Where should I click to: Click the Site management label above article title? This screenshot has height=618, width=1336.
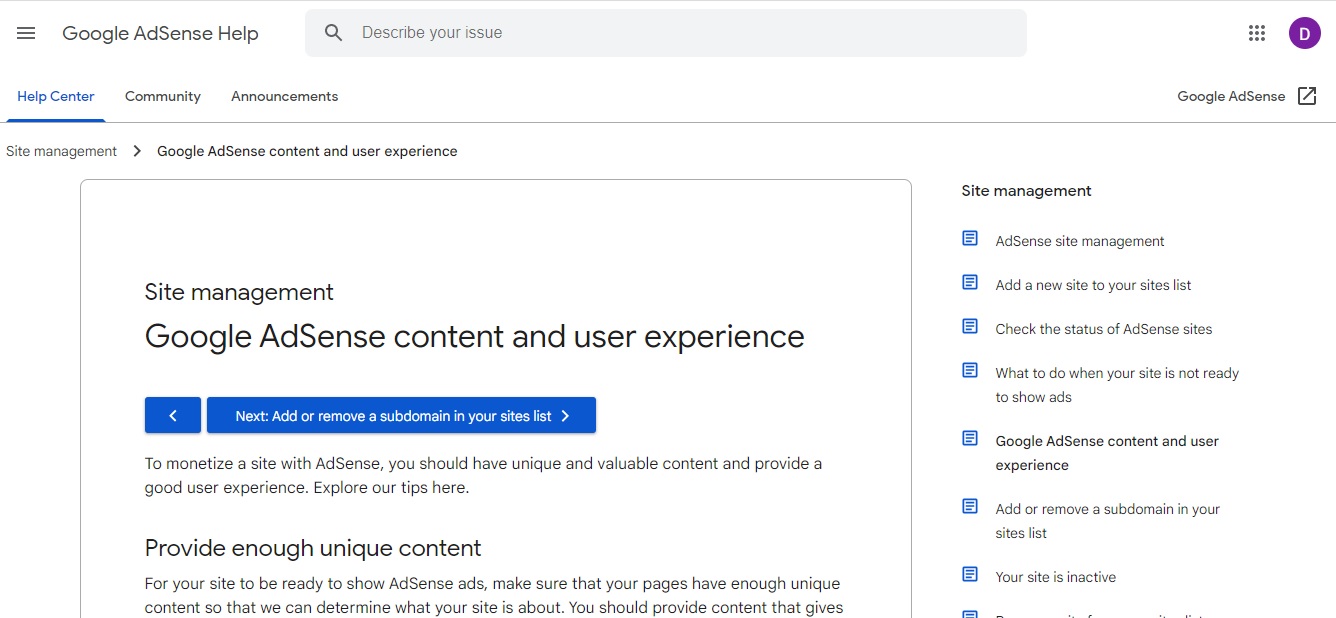click(x=239, y=292)
